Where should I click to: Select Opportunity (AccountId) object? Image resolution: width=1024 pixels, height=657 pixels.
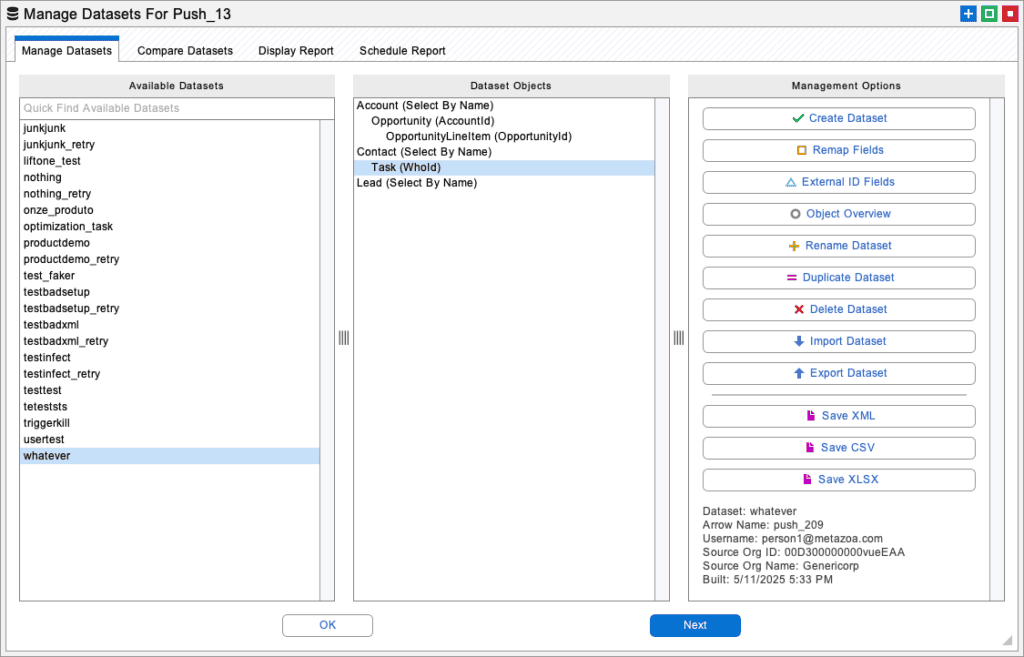coord(504,121)
